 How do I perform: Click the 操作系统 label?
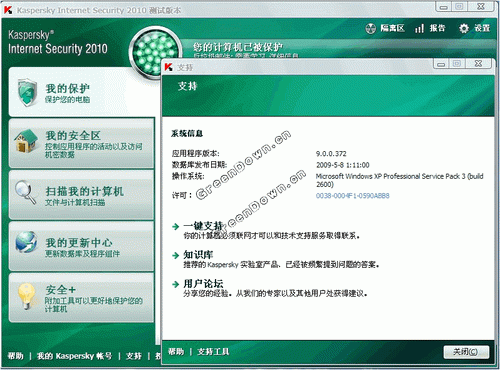[x=188, y=176]
